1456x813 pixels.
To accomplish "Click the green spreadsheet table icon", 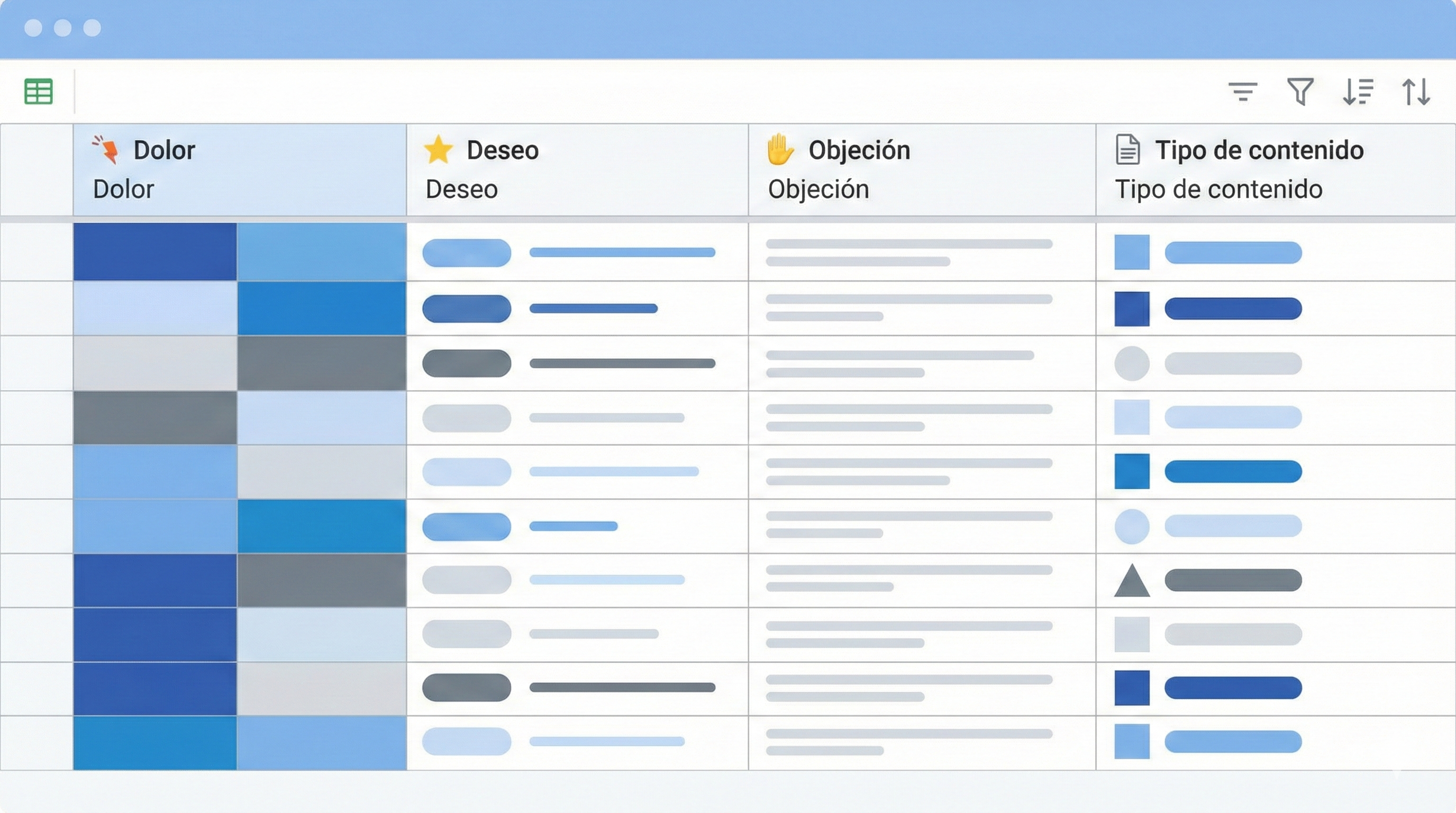I will [39, 92].
